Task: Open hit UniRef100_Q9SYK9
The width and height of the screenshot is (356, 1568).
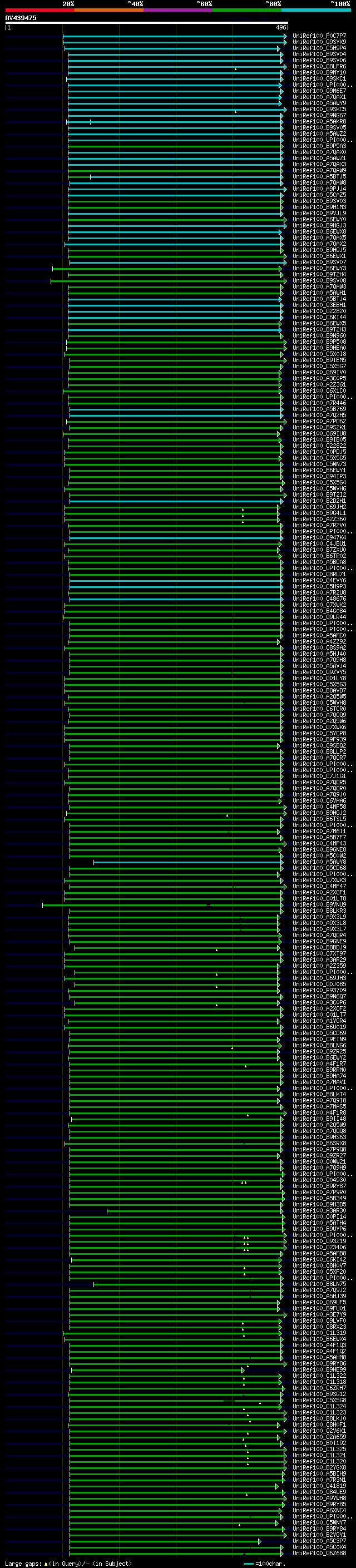Action: click(x=319, y=42)
